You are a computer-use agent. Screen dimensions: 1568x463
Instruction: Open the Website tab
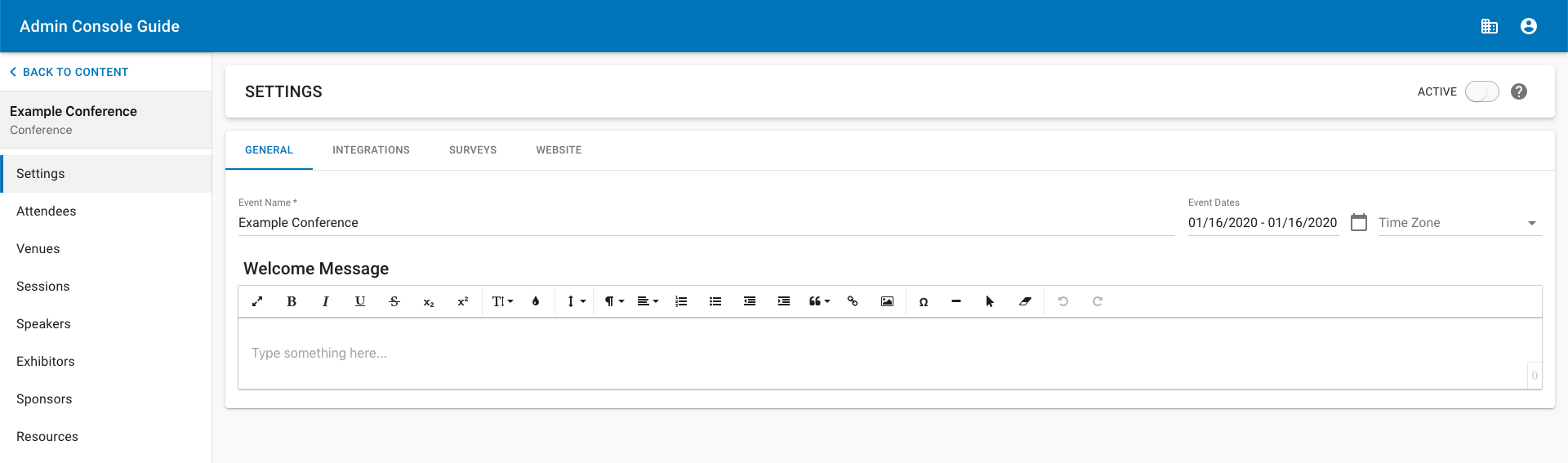point(559,150)
